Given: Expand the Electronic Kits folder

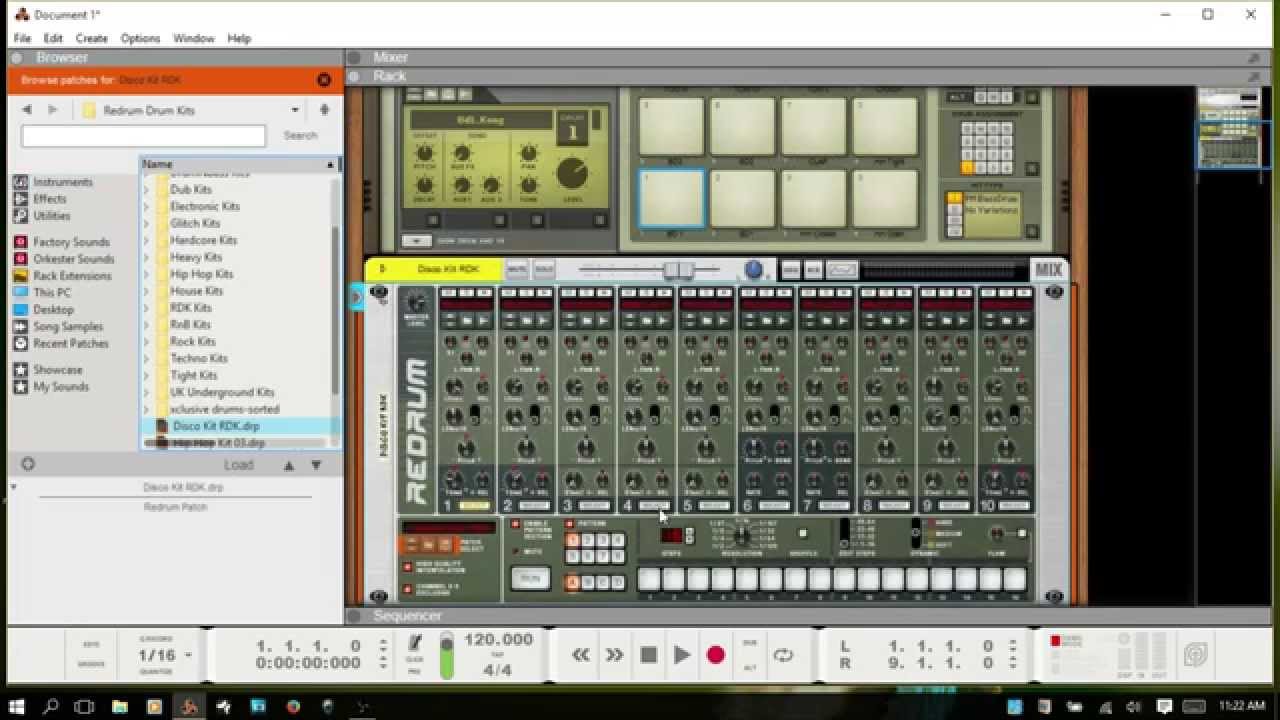Looking at the screenshot, I should (x=147, y=207).
